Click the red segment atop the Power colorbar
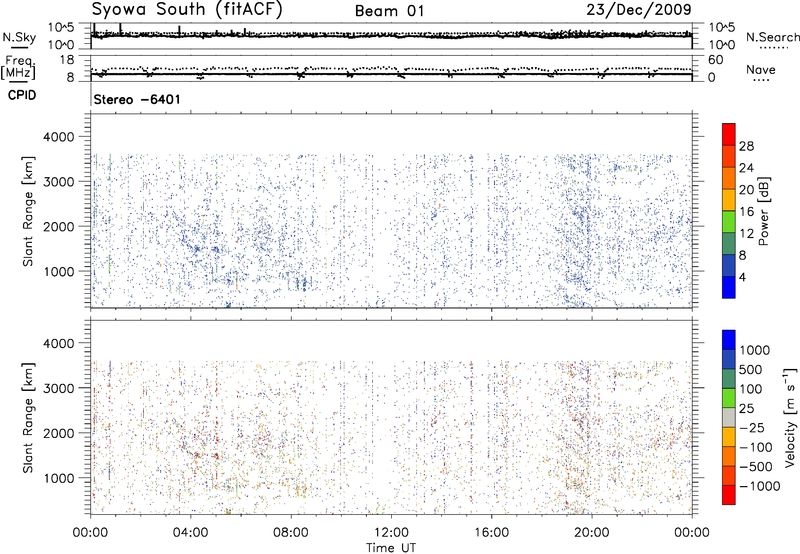800x554 pixels. pos(729,134)
